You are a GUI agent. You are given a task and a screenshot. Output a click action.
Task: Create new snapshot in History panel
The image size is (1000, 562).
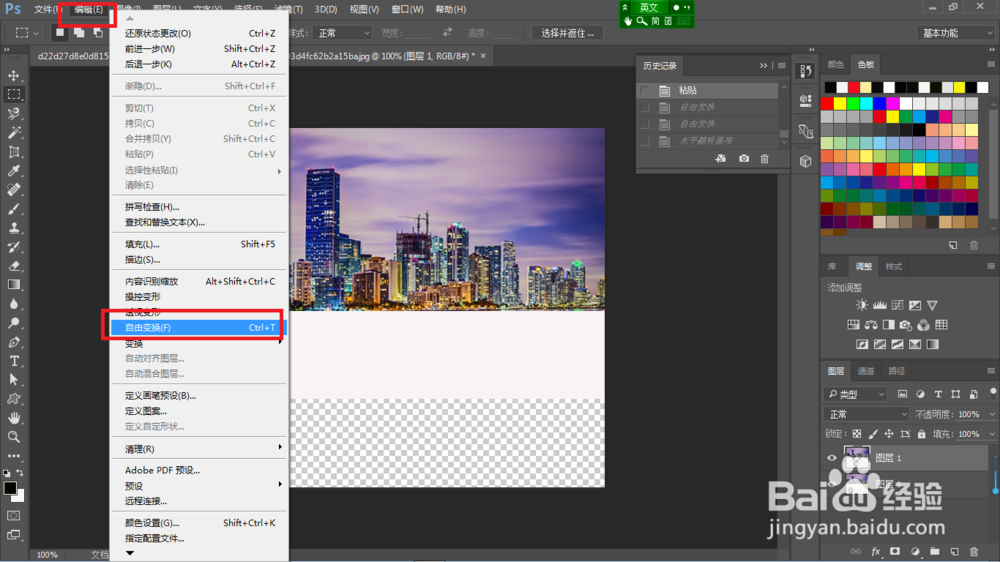coord(744,158)
